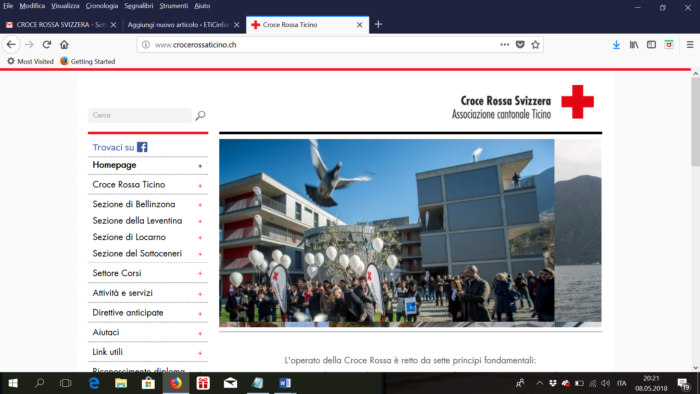This screenshot has height=394, width=700.
Task: Open the Cronologia menu
Action: pyautogui.click(x=102, y=6)
